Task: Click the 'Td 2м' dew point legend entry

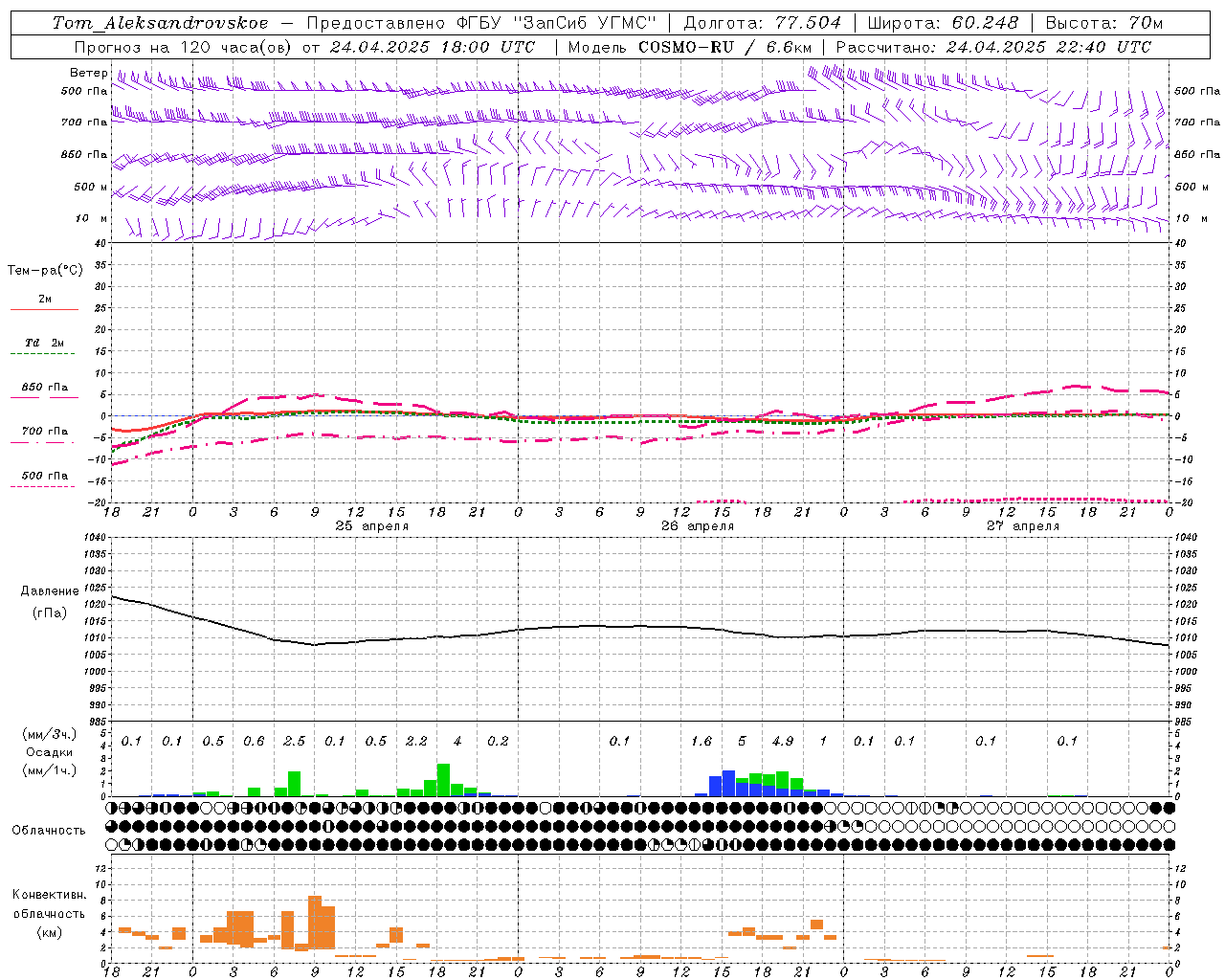Action: [45, 343]
